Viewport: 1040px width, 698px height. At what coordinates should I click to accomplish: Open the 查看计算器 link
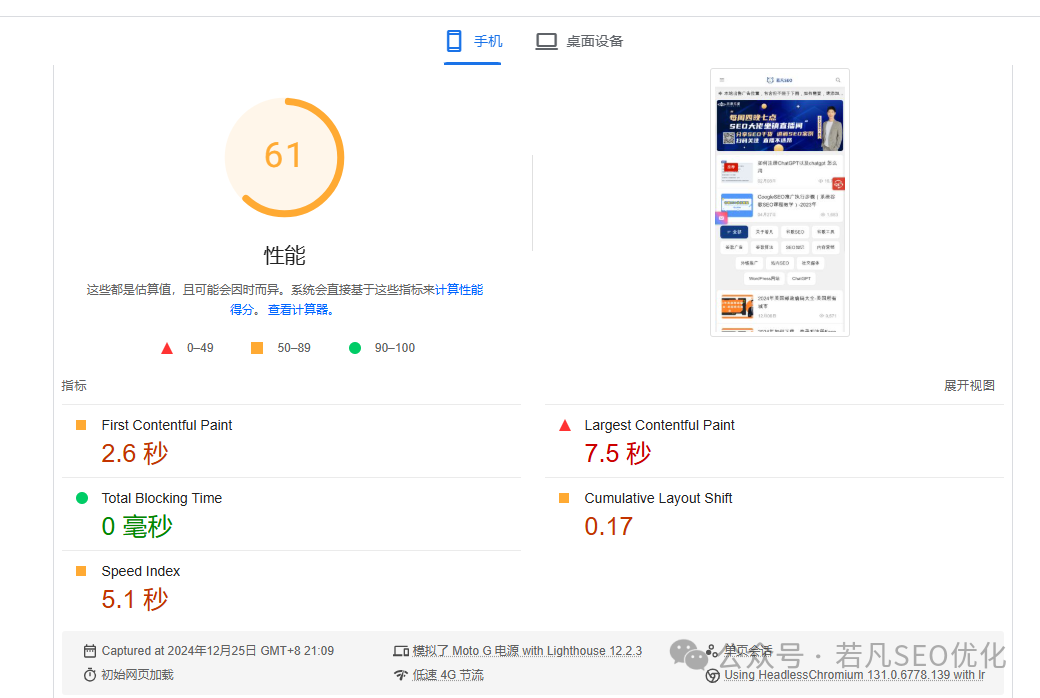pos(300,310)
